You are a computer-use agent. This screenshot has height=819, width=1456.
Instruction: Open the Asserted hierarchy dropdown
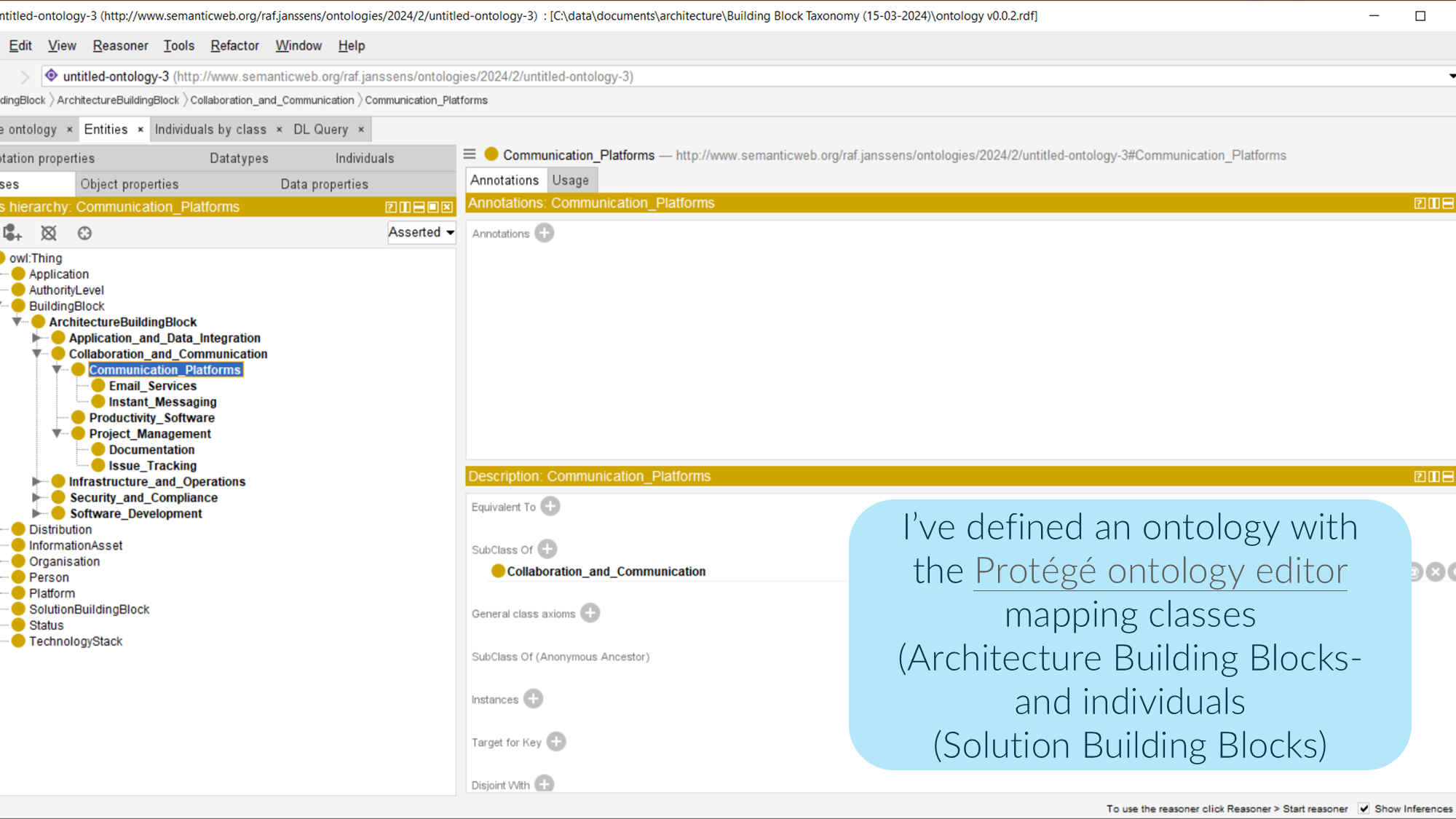(x=422, y=232)
